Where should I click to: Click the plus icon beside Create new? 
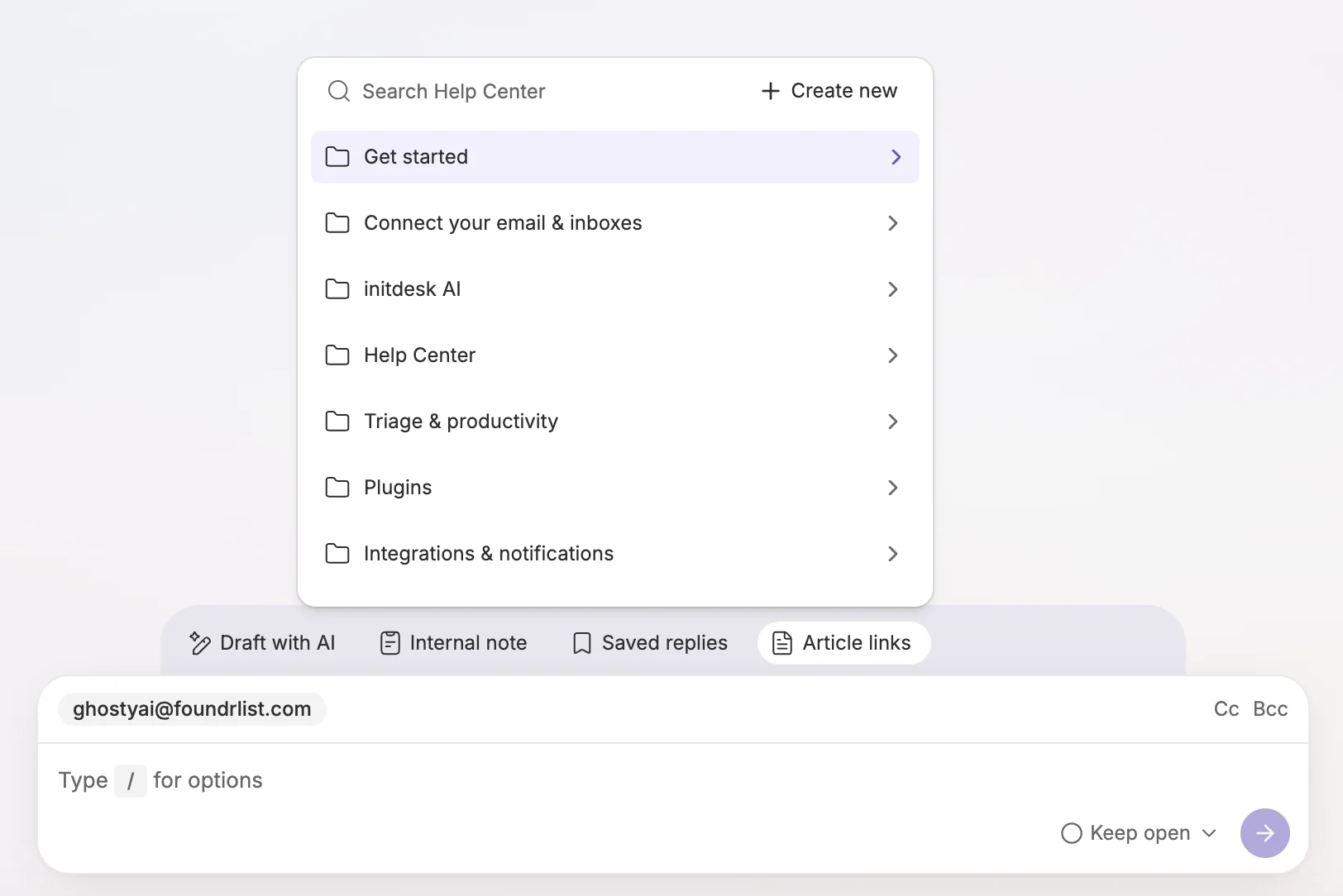(x=771, y=91)
